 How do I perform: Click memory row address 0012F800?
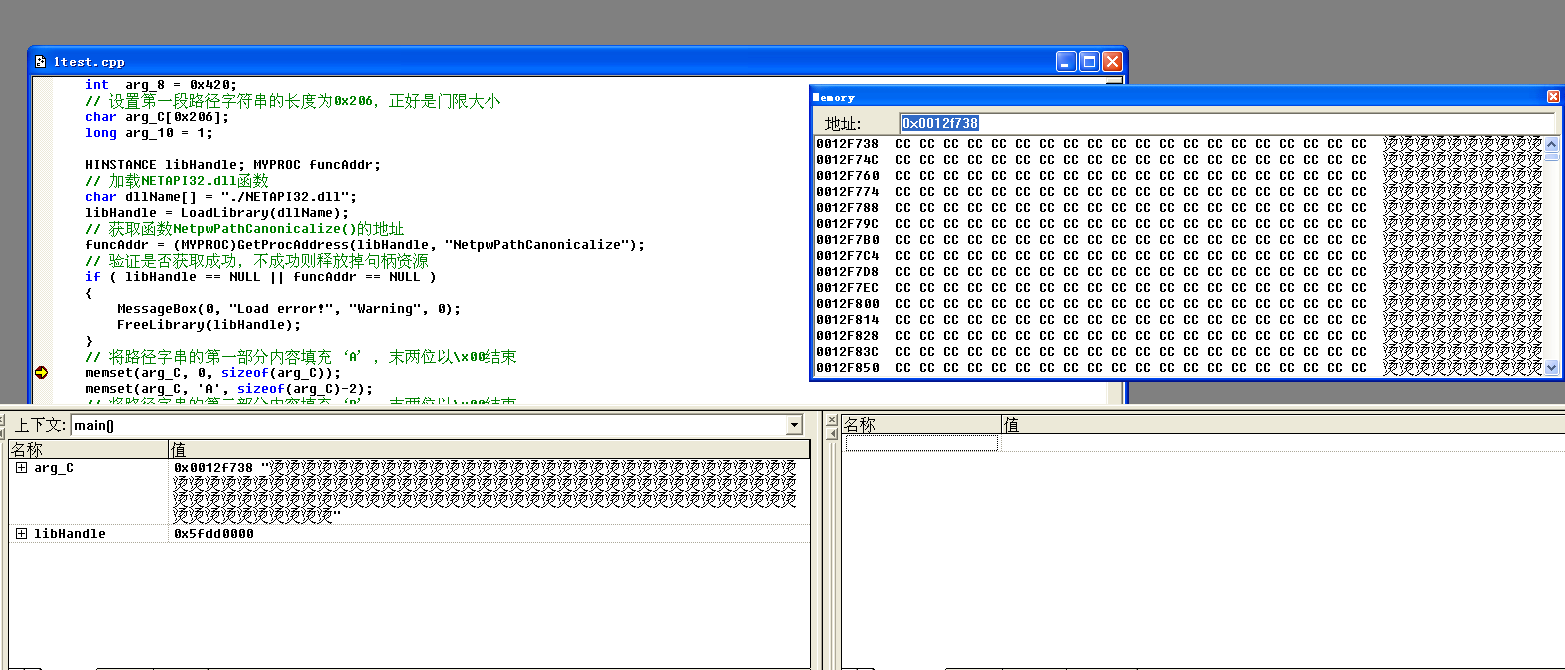tap(848, 304)
